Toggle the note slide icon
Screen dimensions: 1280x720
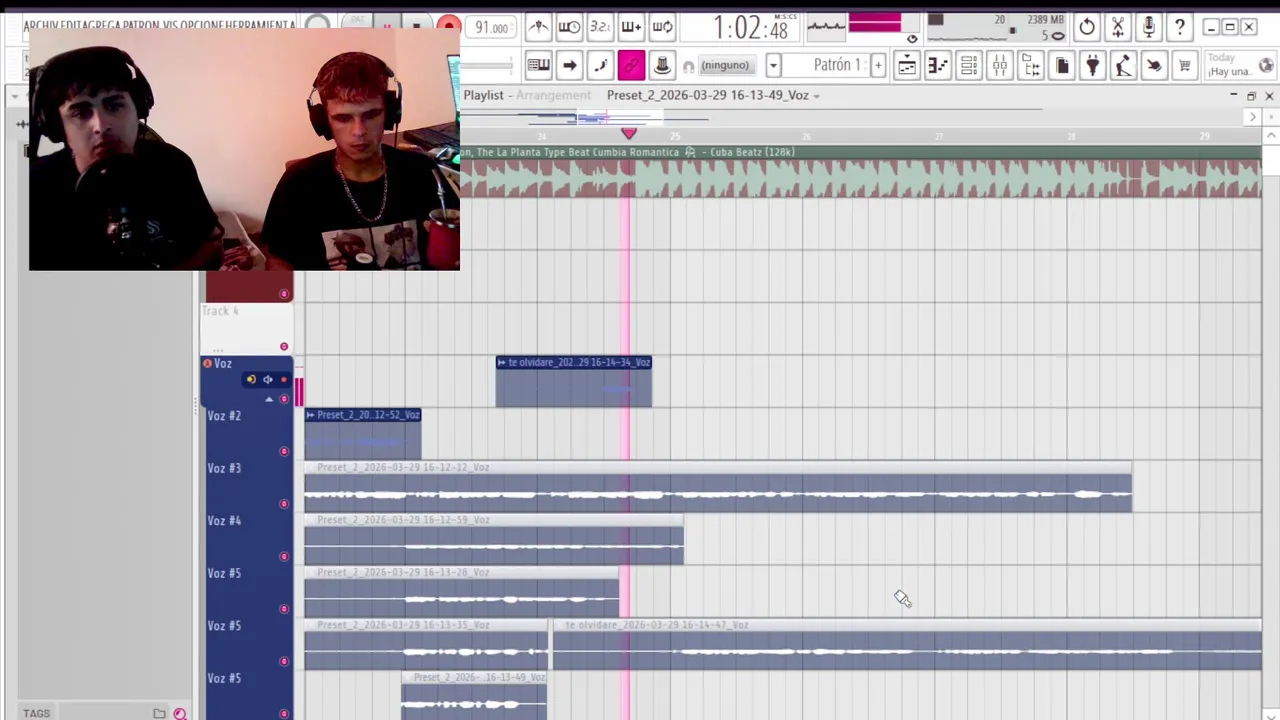tap(600, 66)
